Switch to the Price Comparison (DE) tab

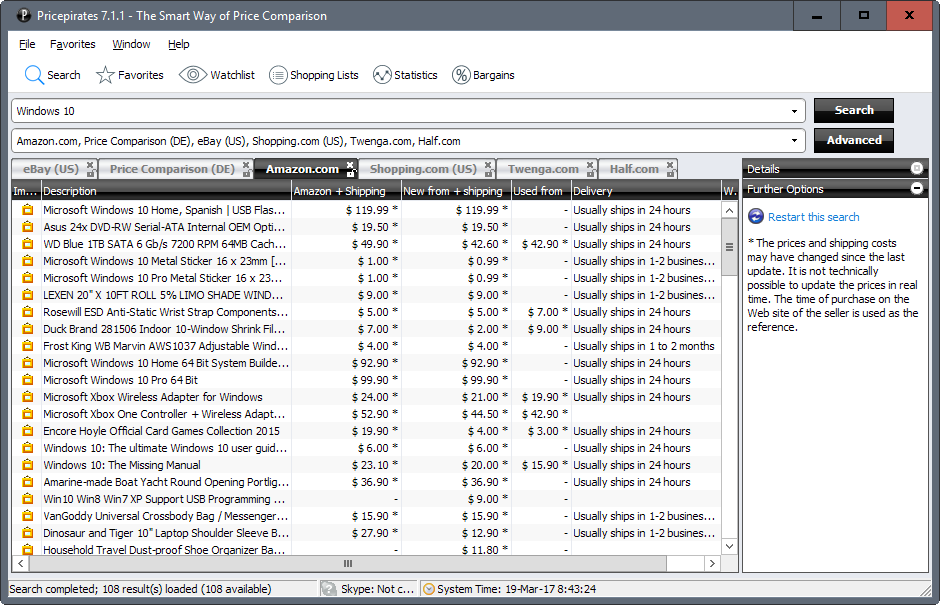(172, 169)
